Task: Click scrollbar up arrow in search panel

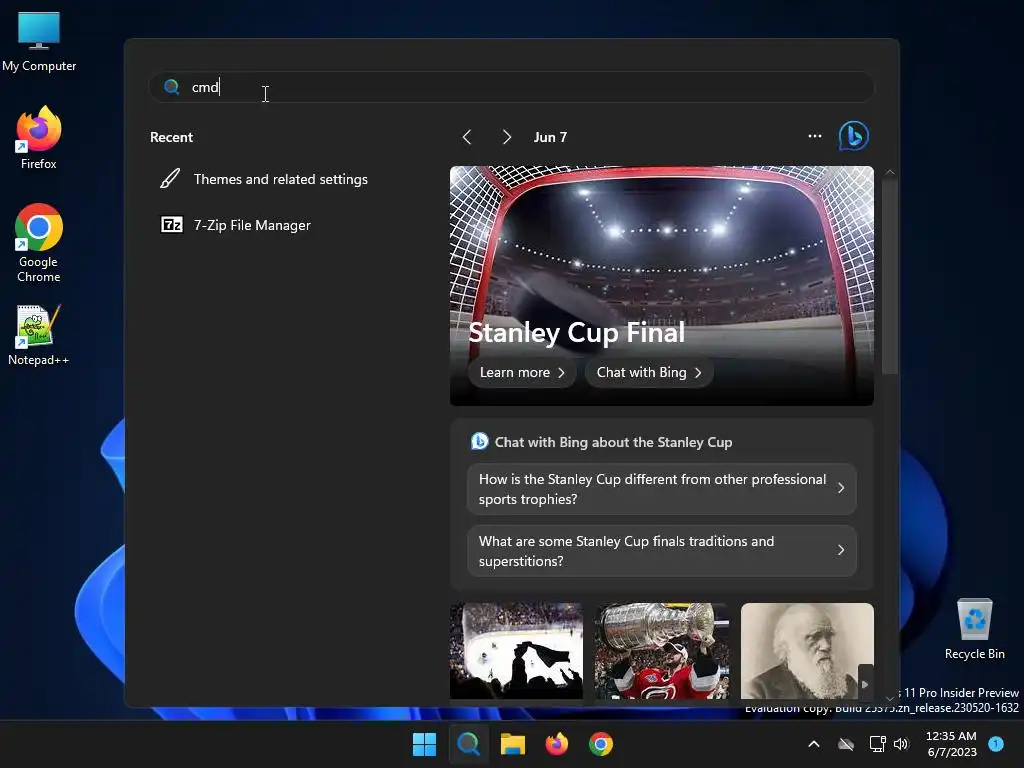Action: pos(889,172)
